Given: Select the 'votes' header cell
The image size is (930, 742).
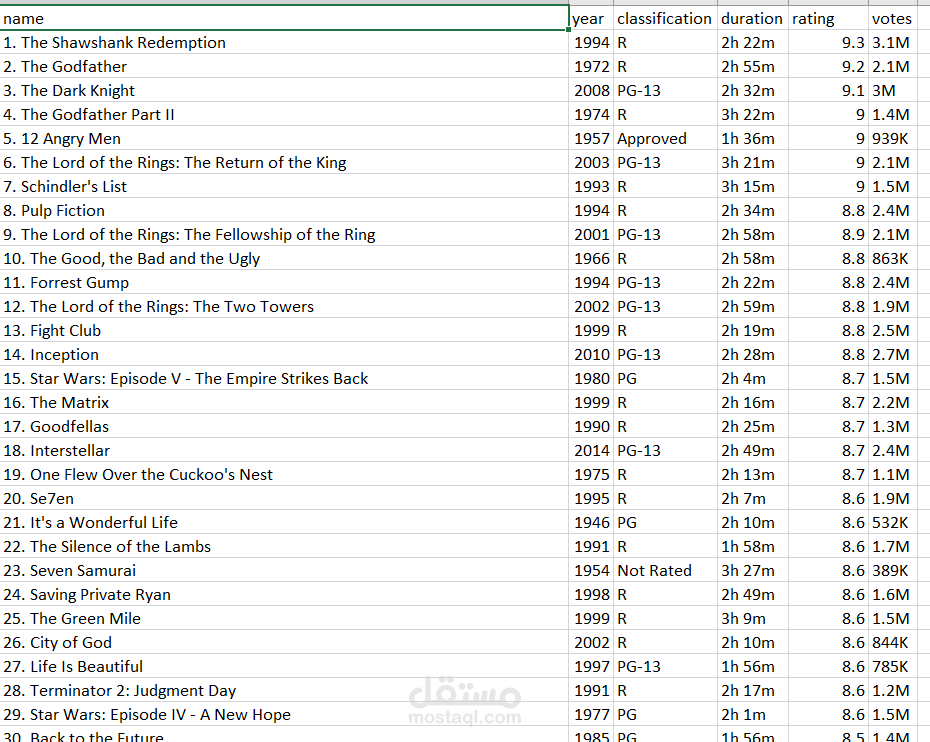Looking at the screenshot, I should tap(893, 18).
